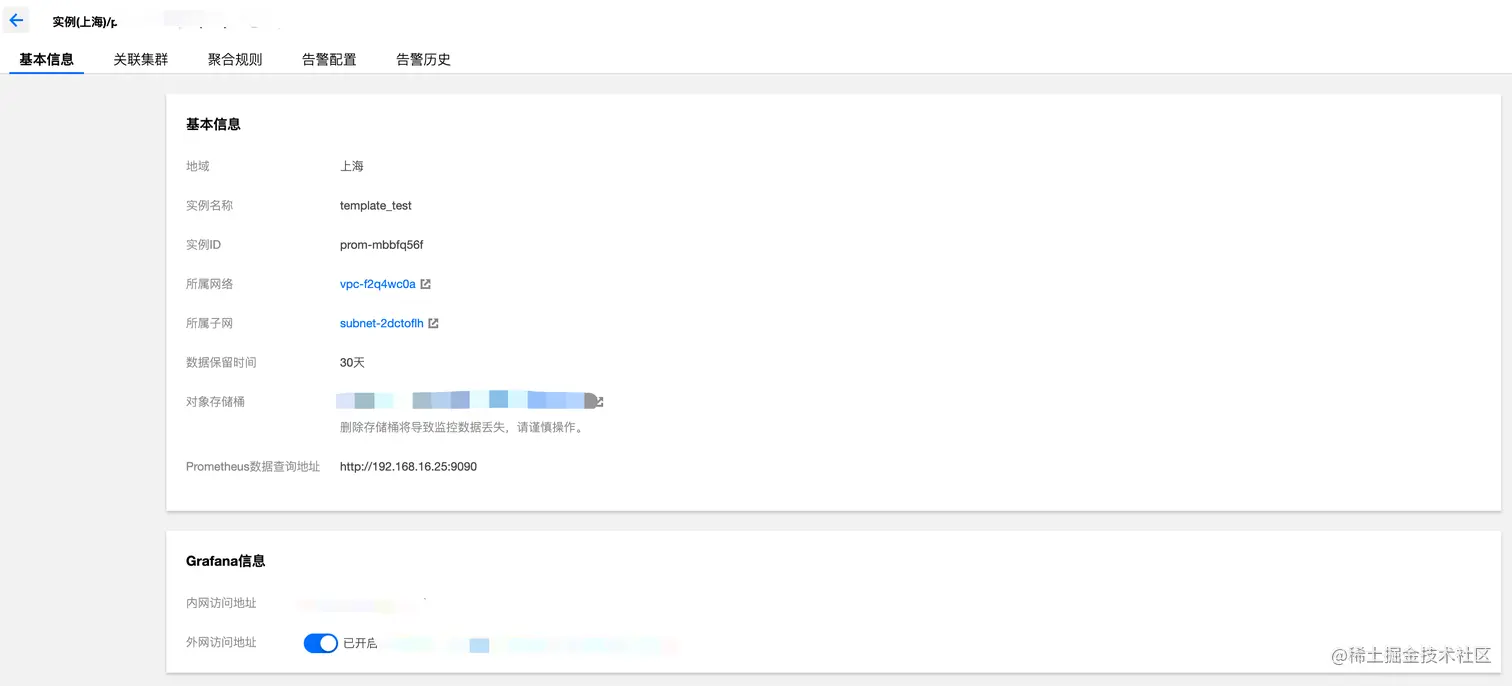Click the Prometheus address http://192.168.16.25:9090

[x=408, y=466]
